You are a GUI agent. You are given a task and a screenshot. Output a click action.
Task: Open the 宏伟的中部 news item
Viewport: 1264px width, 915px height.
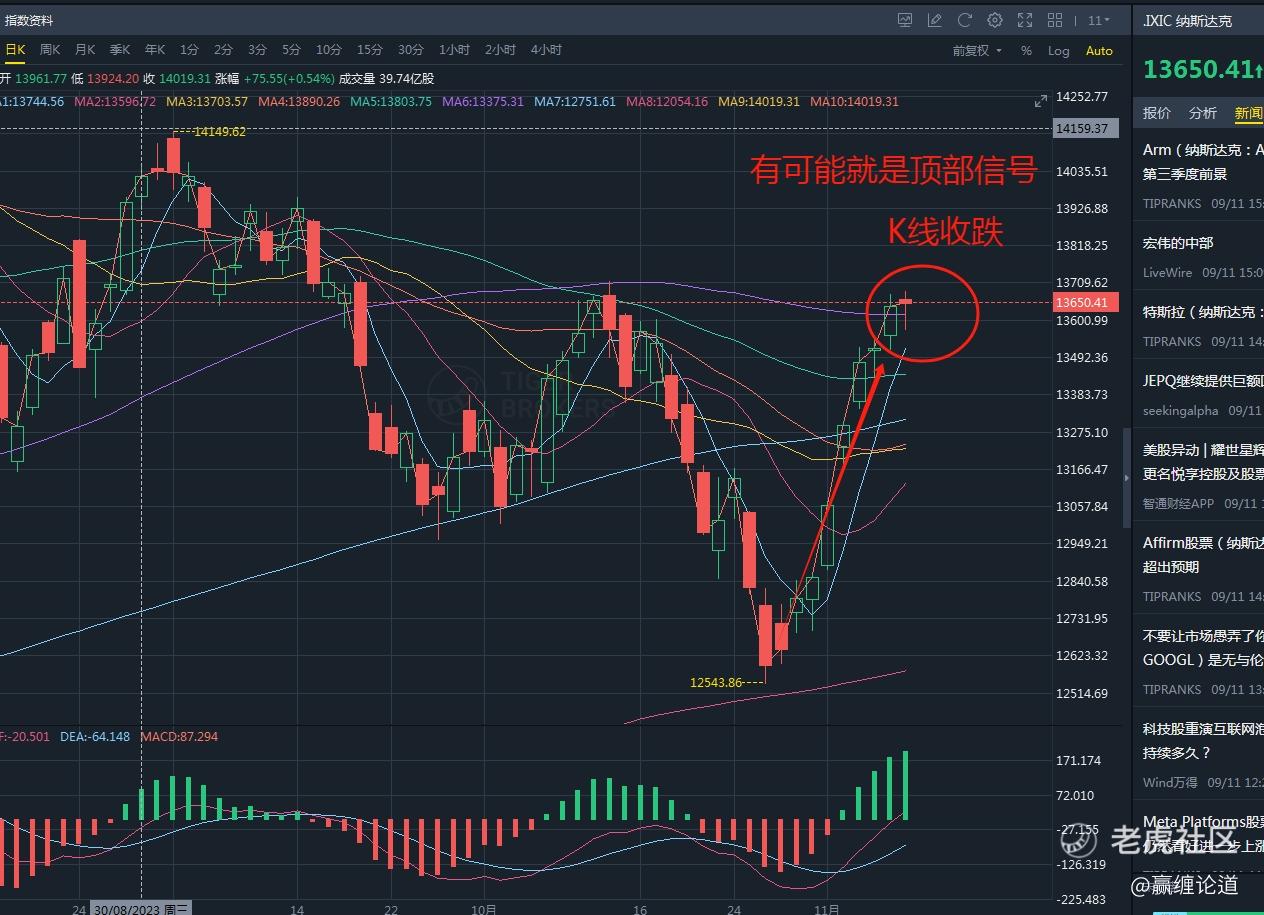[x=1203, y=257]
